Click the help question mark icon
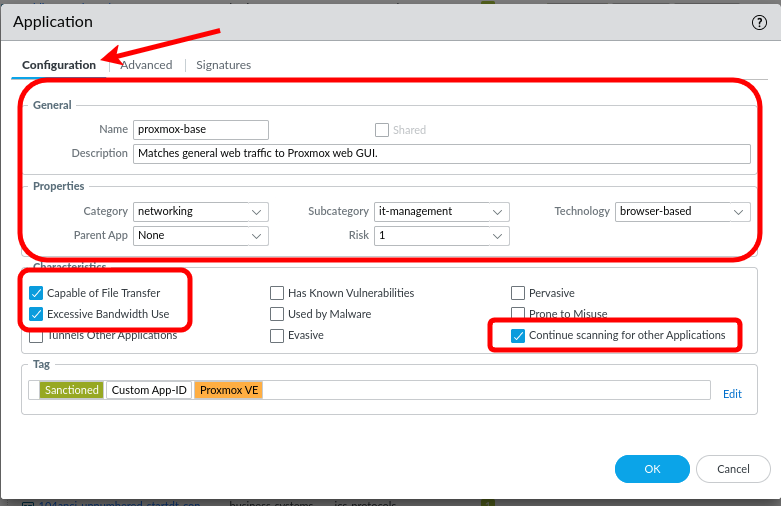This screenshot has height=506, width=781. pyautogui.click(x=759, y=22)
